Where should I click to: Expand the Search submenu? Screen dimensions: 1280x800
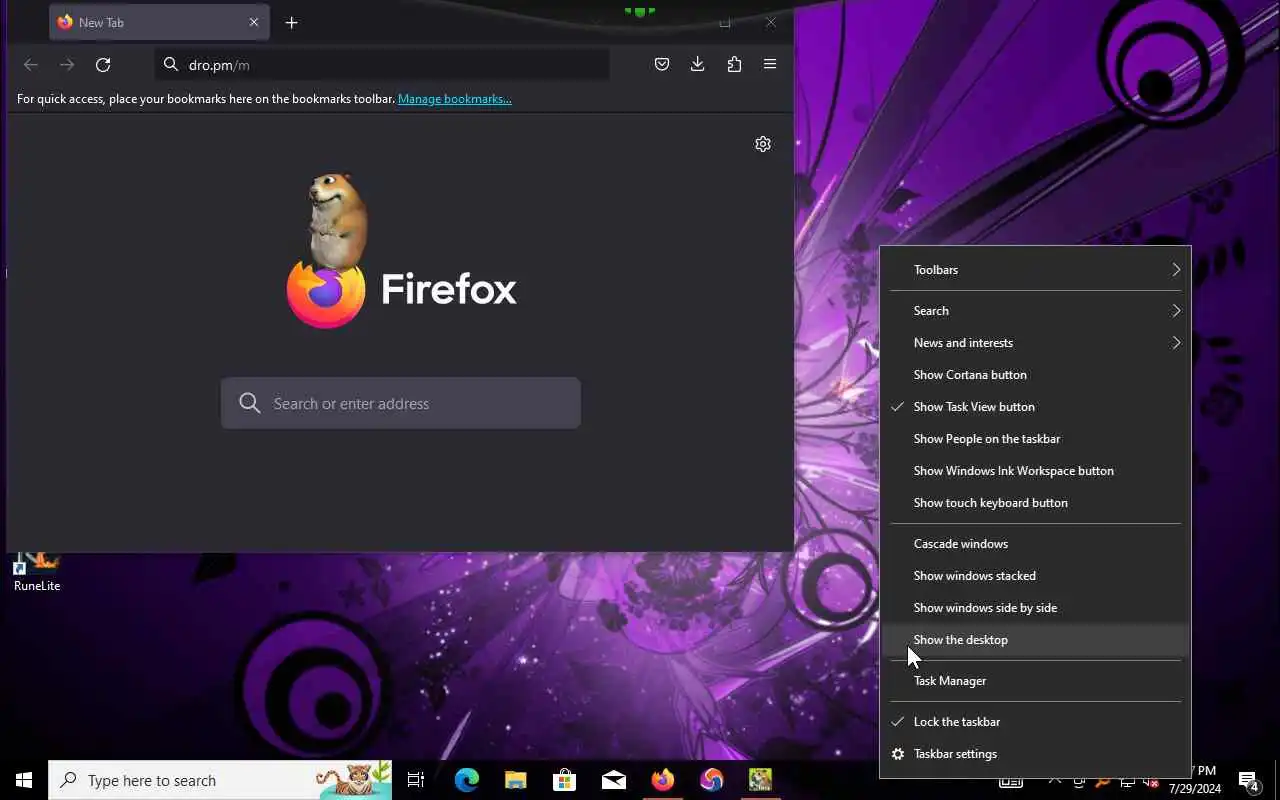point(1036,311)
